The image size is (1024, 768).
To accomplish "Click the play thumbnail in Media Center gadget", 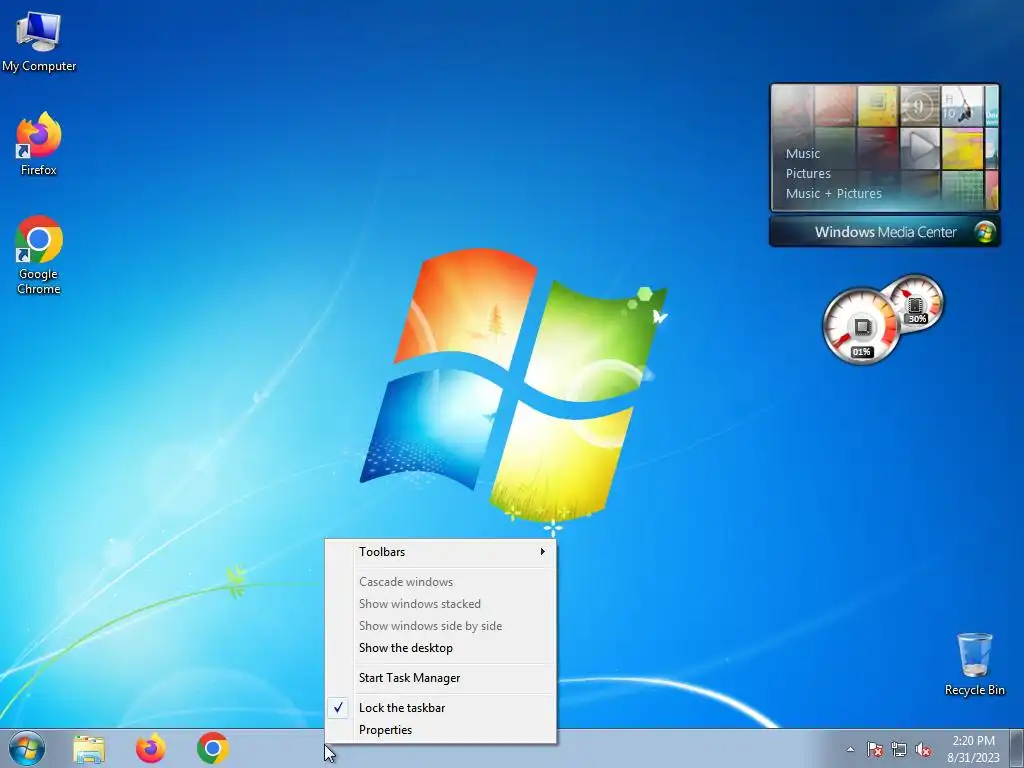I will [x=920, y=148].
